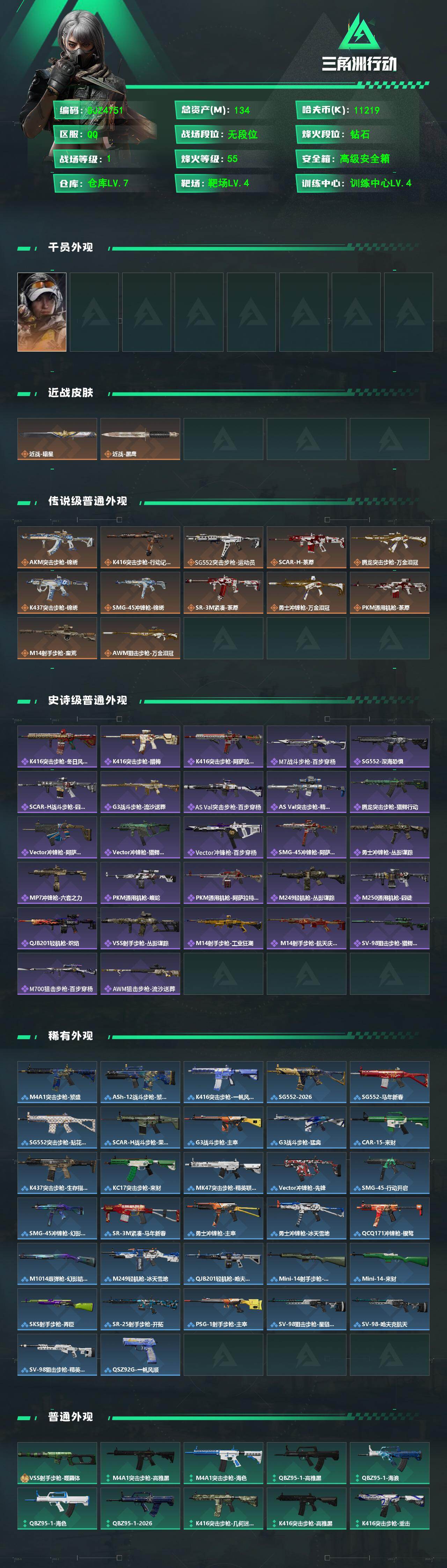Select the K416突击步枪-腊梅 epic skin
The image size is (447, 1568).
[140, 746]
